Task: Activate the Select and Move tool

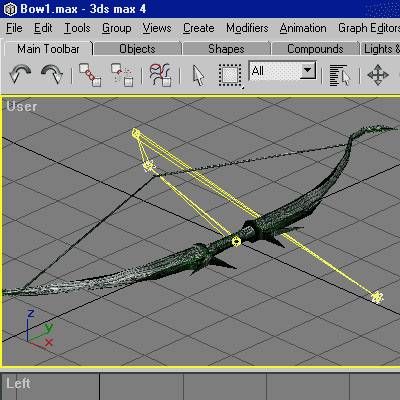Action: pos(378,75)
